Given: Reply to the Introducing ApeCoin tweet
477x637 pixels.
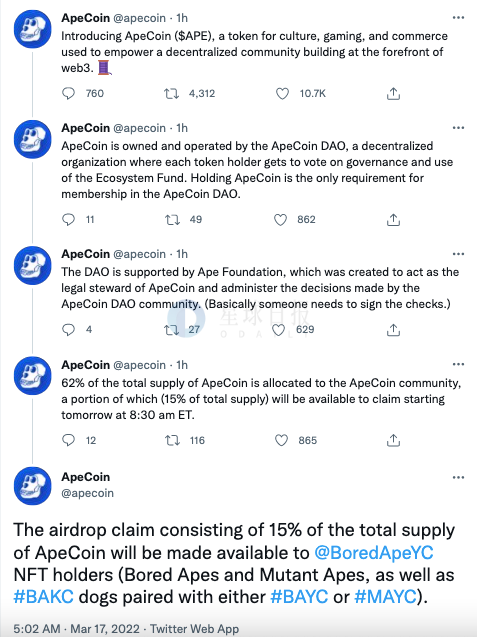Looking at the screenshot, I should point(68,93).
